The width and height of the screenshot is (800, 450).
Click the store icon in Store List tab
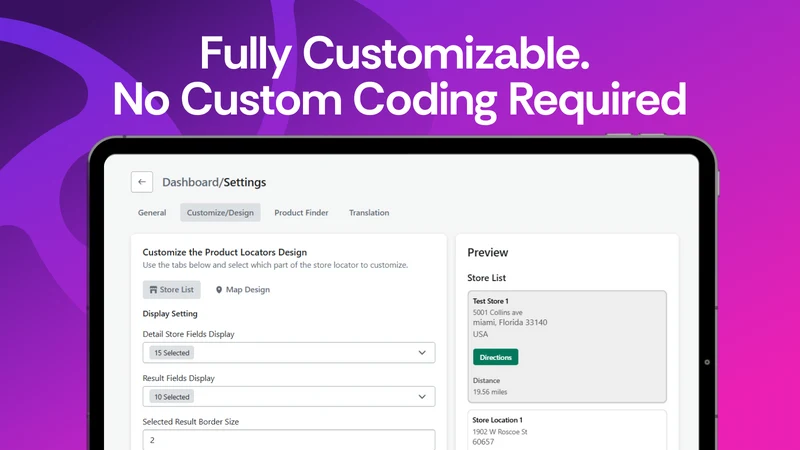(153, 290)
